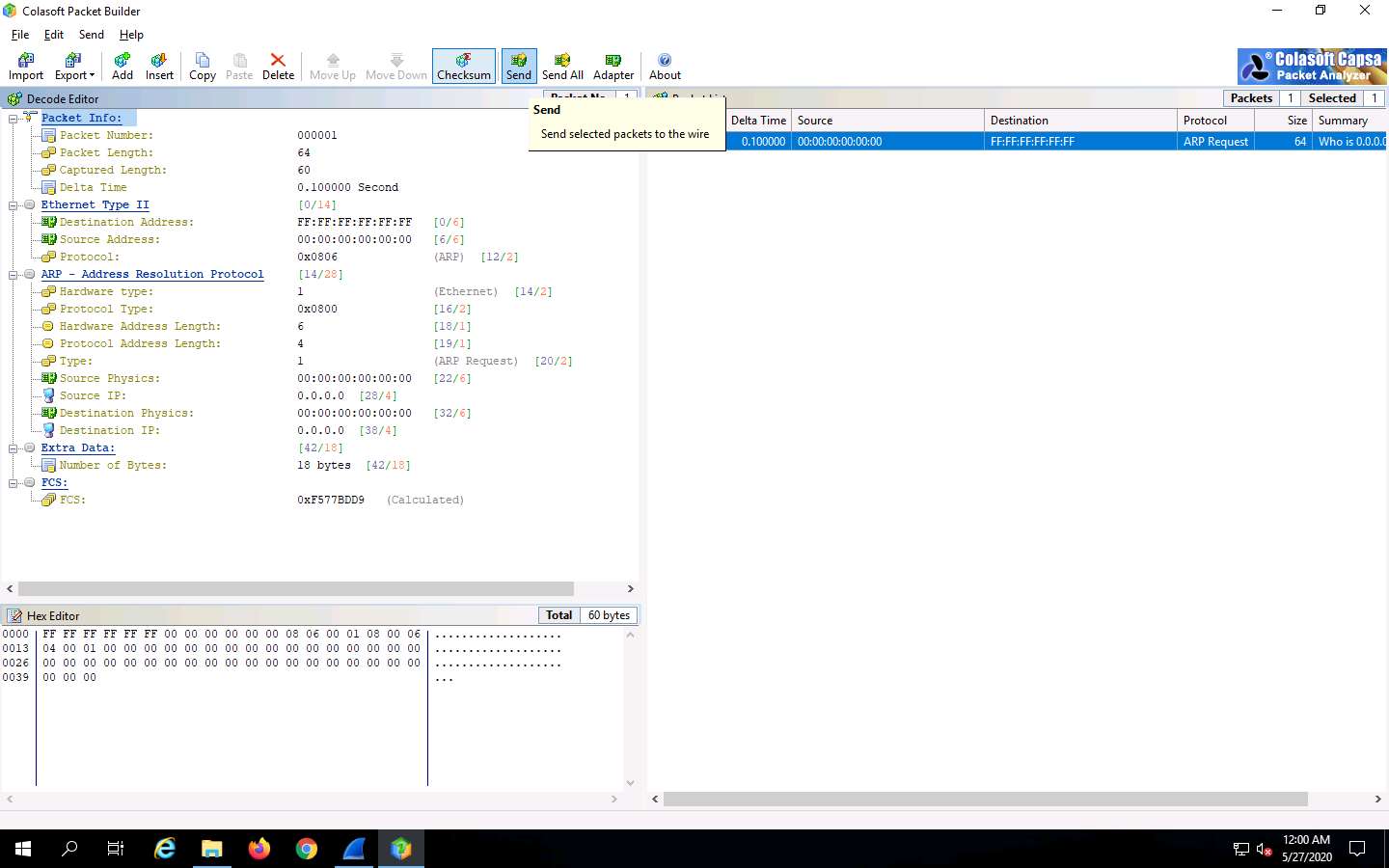The width and height of the screenshot is (1389, 868).
Task: Click the Insert packet icon
Action: (x=159, y=67)
